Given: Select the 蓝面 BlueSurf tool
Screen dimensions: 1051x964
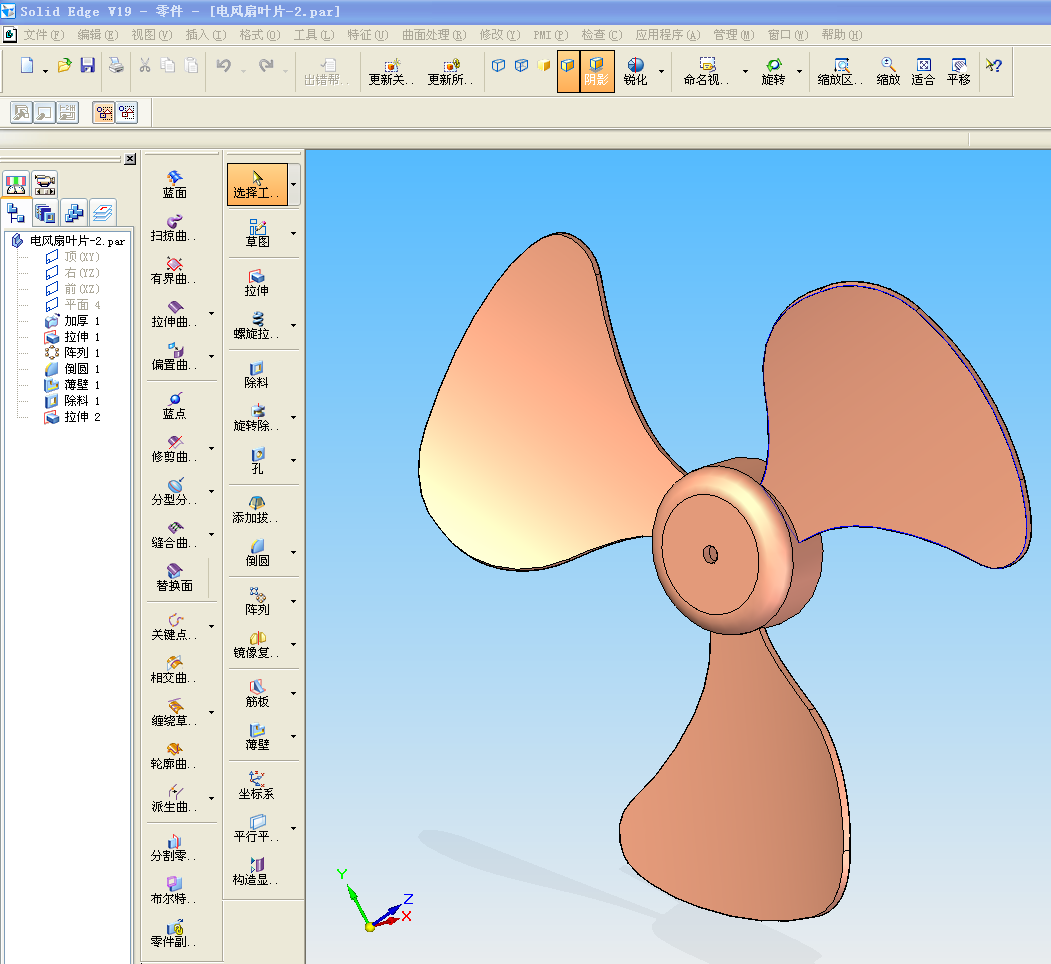Looking at the screenshot, I should 175,184.
